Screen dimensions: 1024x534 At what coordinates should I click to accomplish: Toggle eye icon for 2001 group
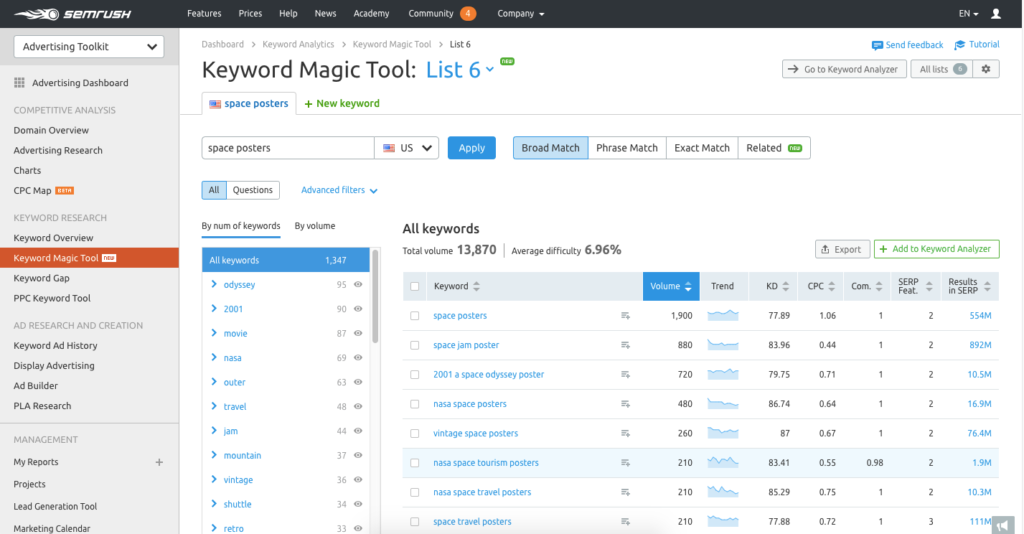click(x=358, y=309)
